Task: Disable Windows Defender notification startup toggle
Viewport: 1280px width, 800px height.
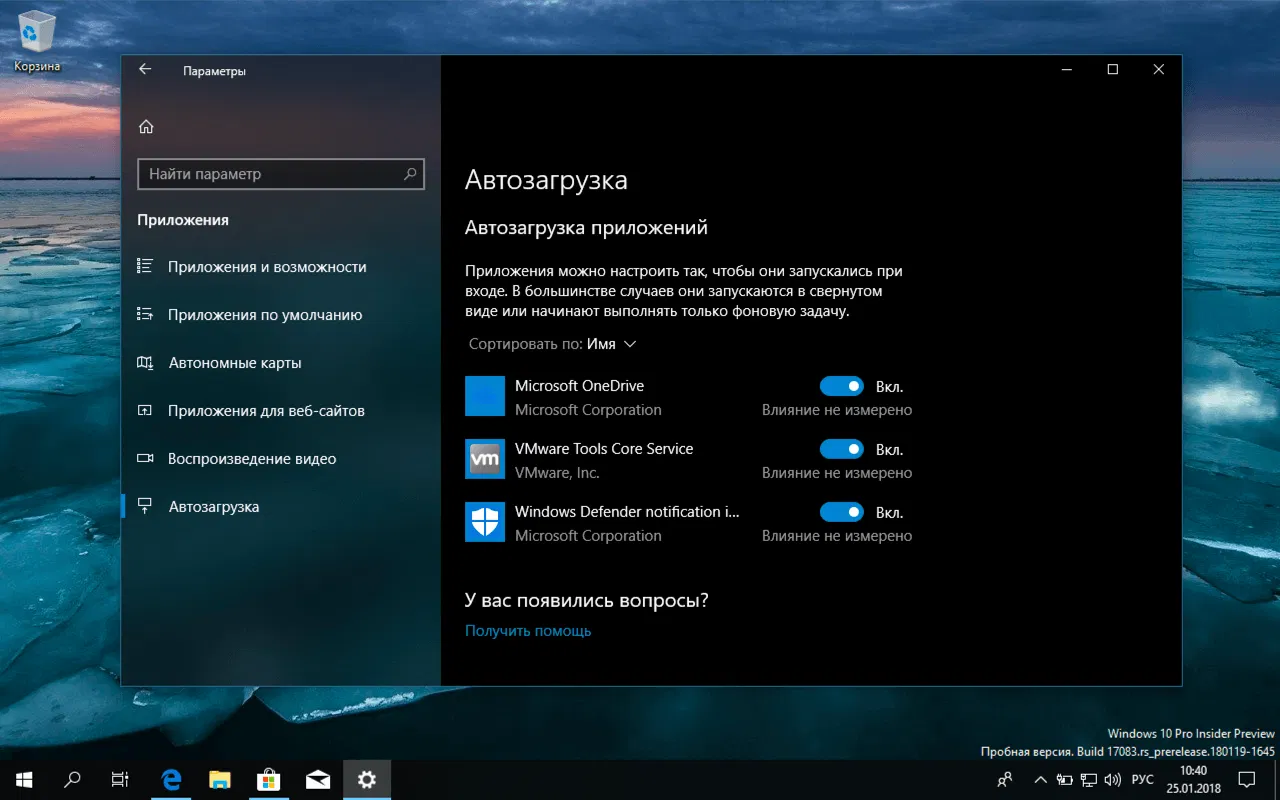Action: pos(841,512)
